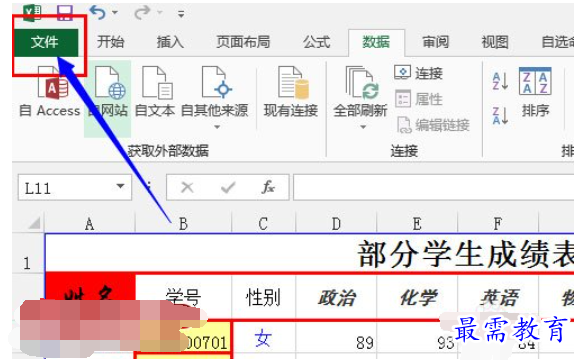Sort ascending with the A-Z icon
Screen dimensions: 576x361
pos(500,81)
